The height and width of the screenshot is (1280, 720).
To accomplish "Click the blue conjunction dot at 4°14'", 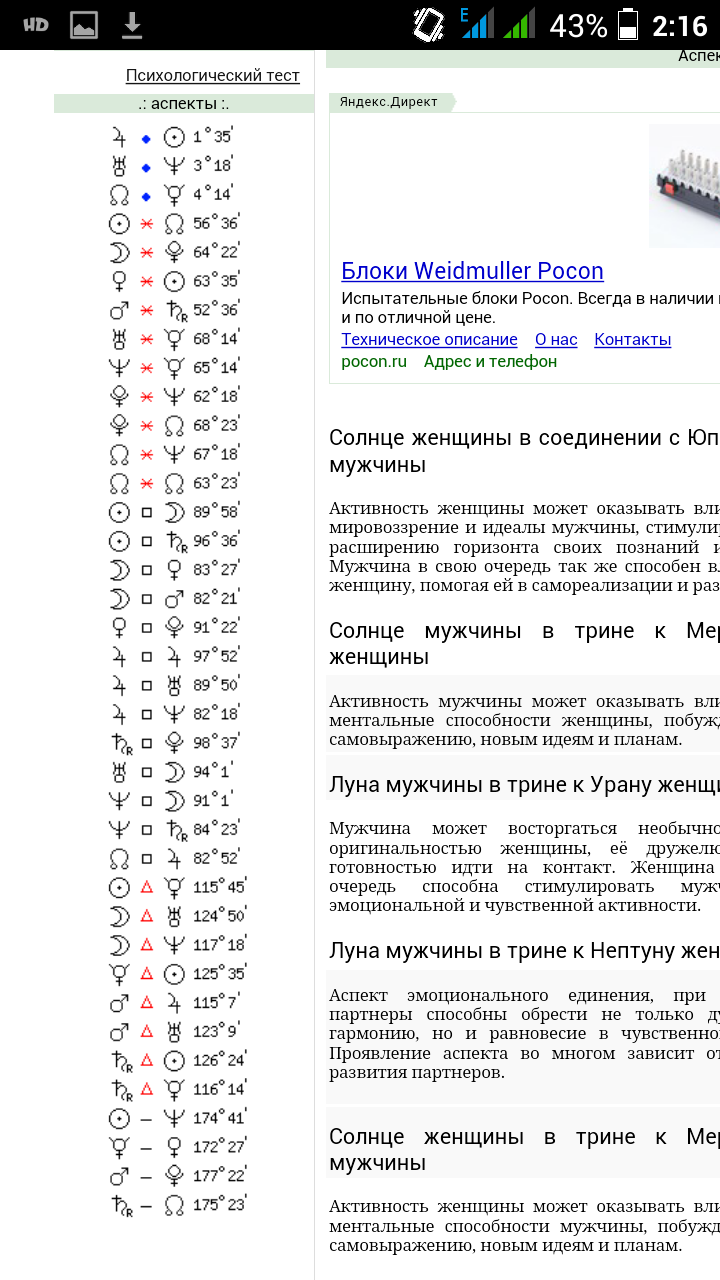I will click(146, 196).
